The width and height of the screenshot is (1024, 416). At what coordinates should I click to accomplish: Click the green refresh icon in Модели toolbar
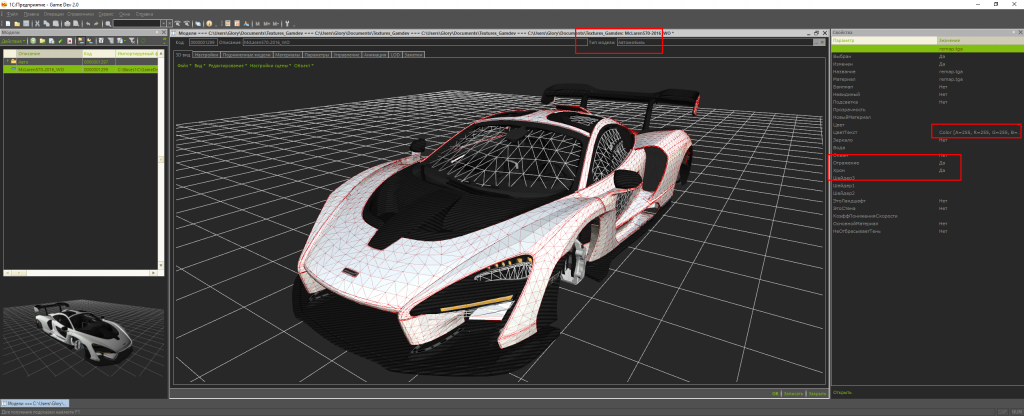(143, 40)
